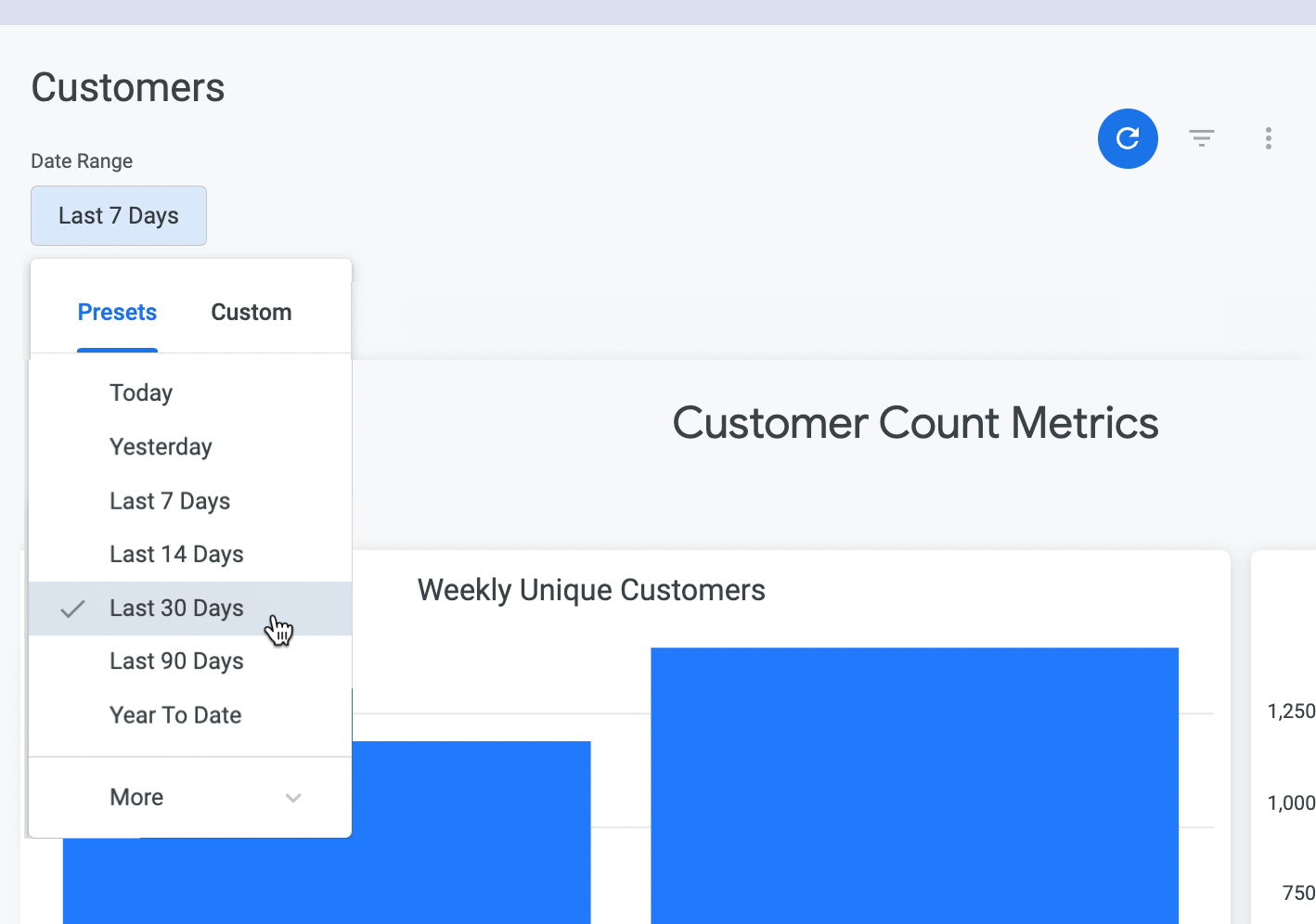Choose the Yesterday preset
The height and width of the screenshot is (924, 1316).
point(161,447)
